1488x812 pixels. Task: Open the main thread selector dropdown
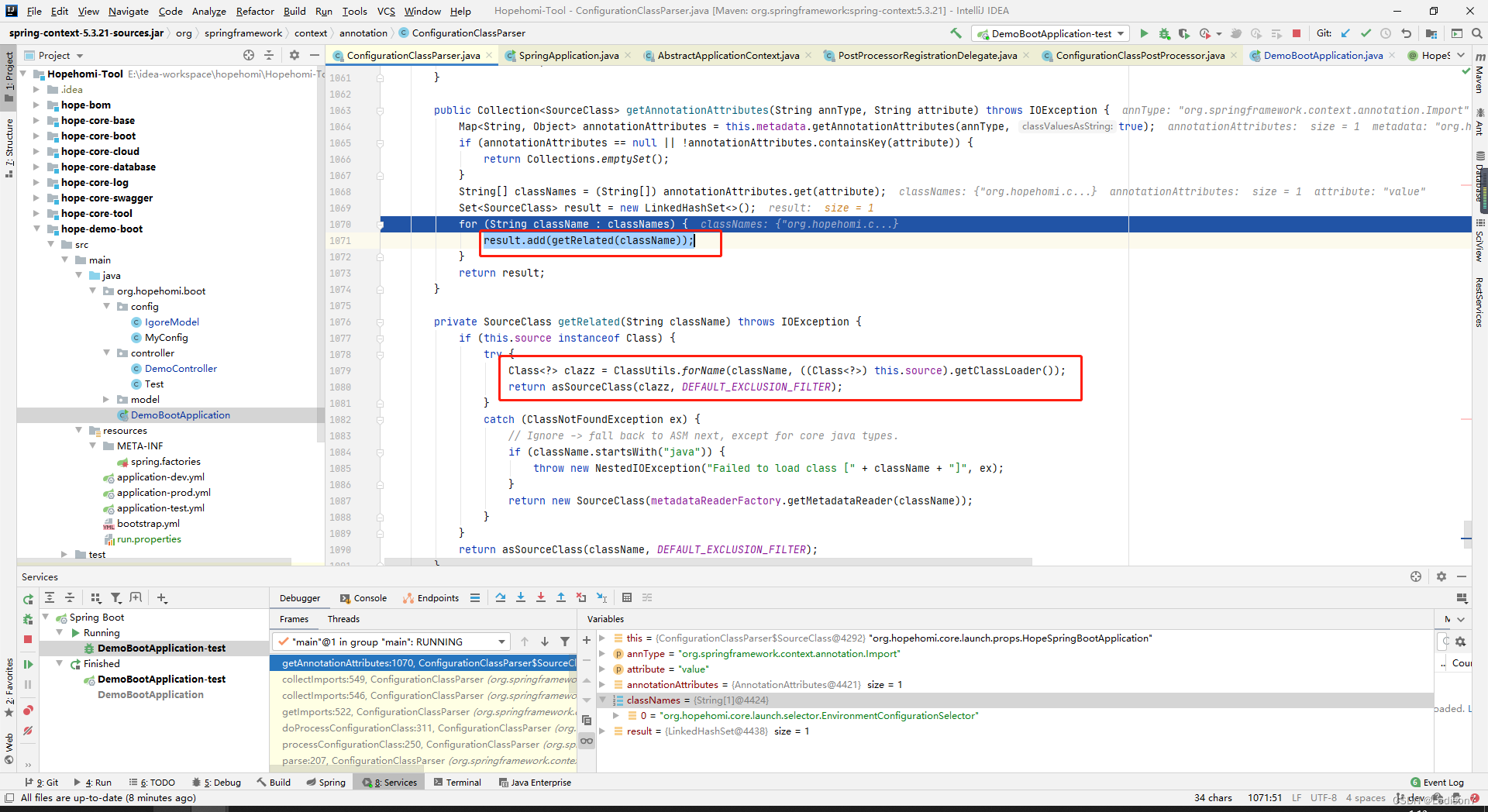391,642
